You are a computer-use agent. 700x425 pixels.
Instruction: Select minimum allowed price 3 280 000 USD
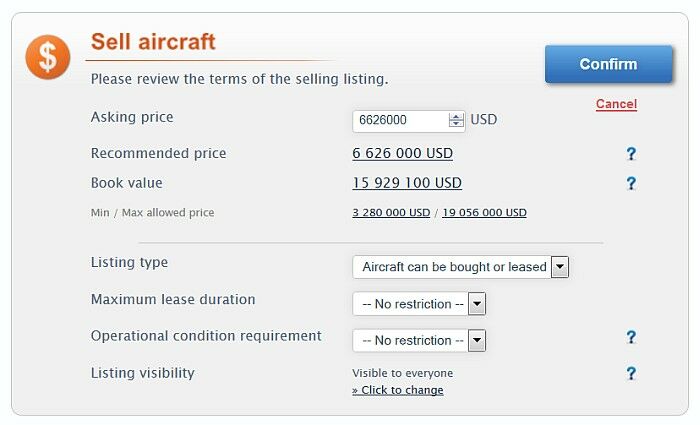coord(391,213)
